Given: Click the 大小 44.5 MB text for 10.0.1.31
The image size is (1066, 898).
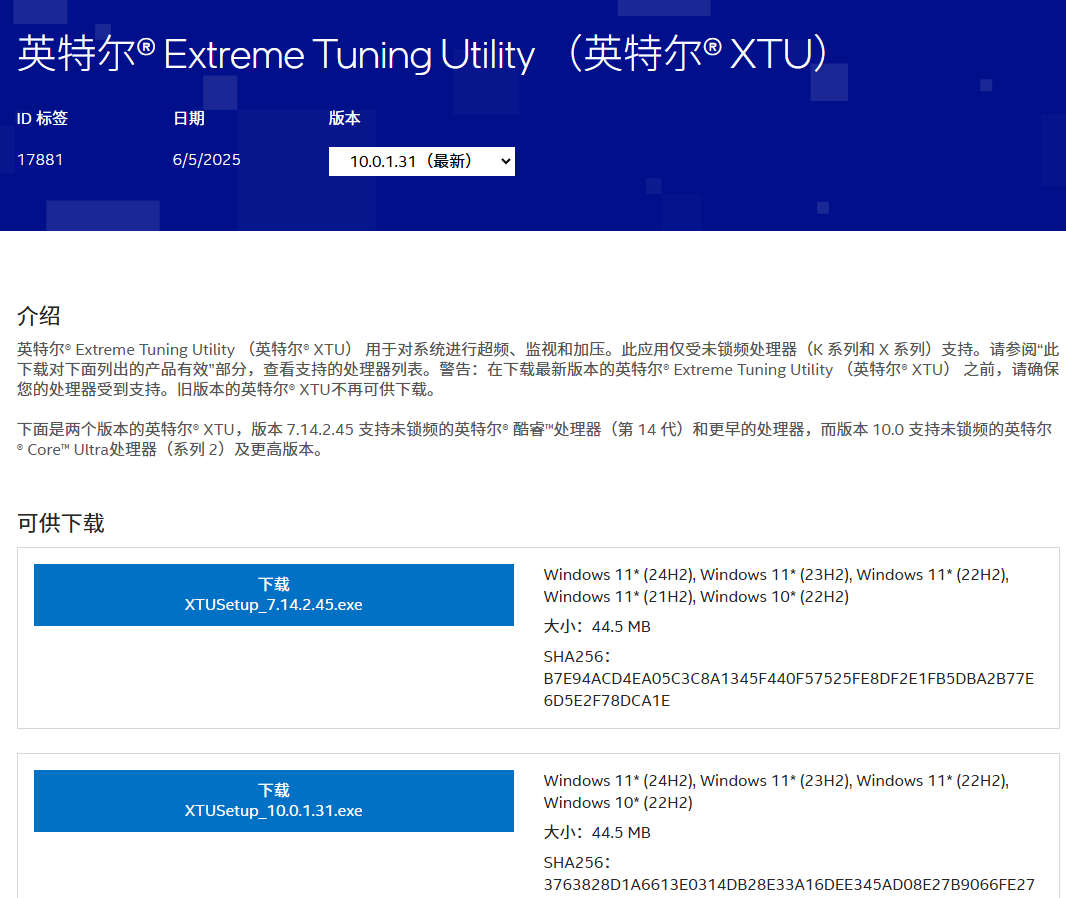Looking at the screenshot, I should click(x=597, y=833).
